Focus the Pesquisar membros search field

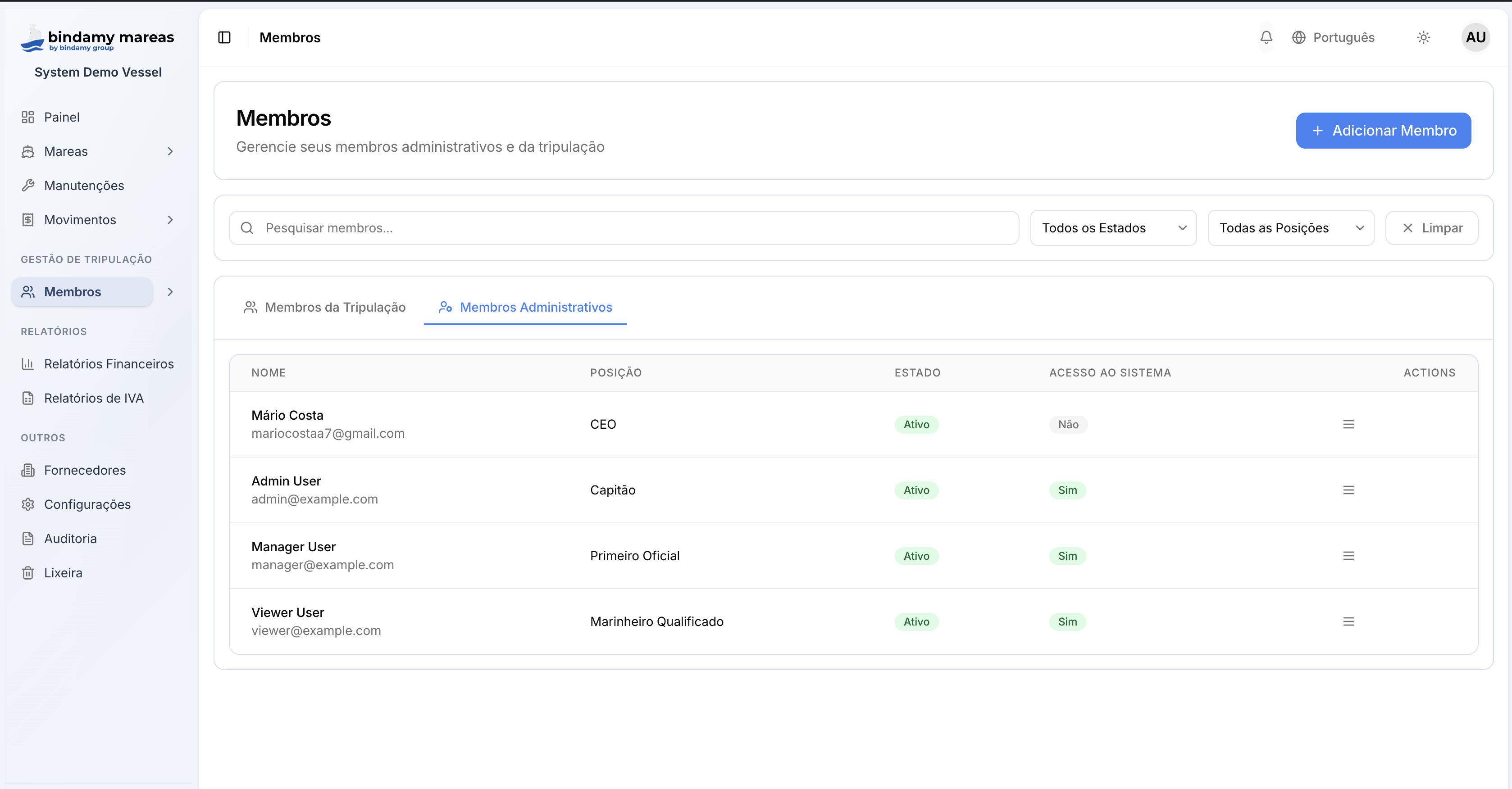pos(624,227)
